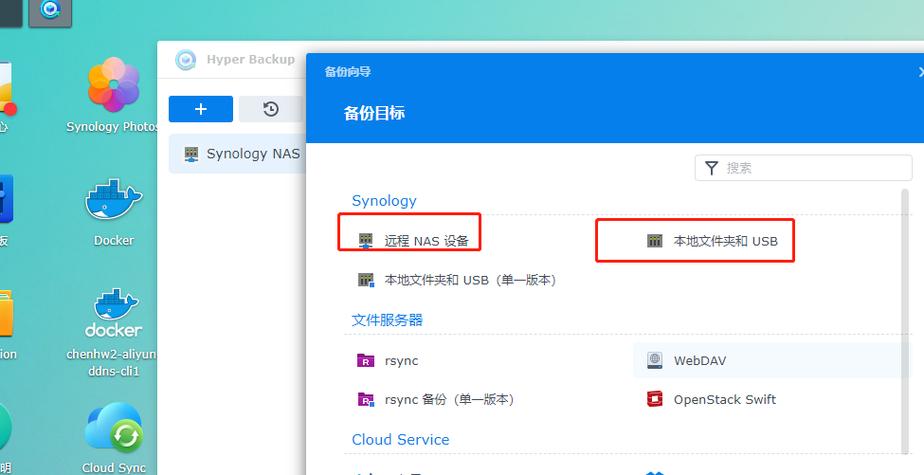This screenshot has height=475, width=924.
Task: Click the 备份向导 dialog title
Action: tap(348, 72)
